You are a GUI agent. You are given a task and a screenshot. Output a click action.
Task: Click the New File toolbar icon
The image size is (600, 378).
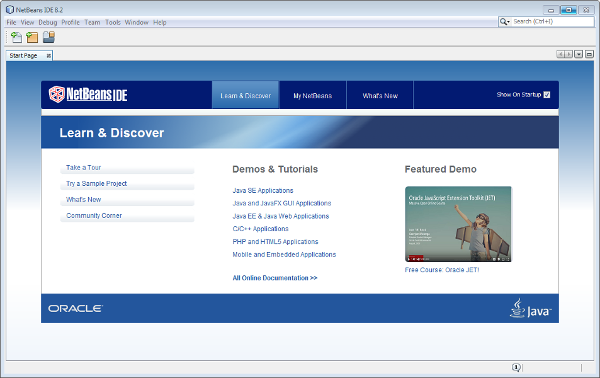16,37
